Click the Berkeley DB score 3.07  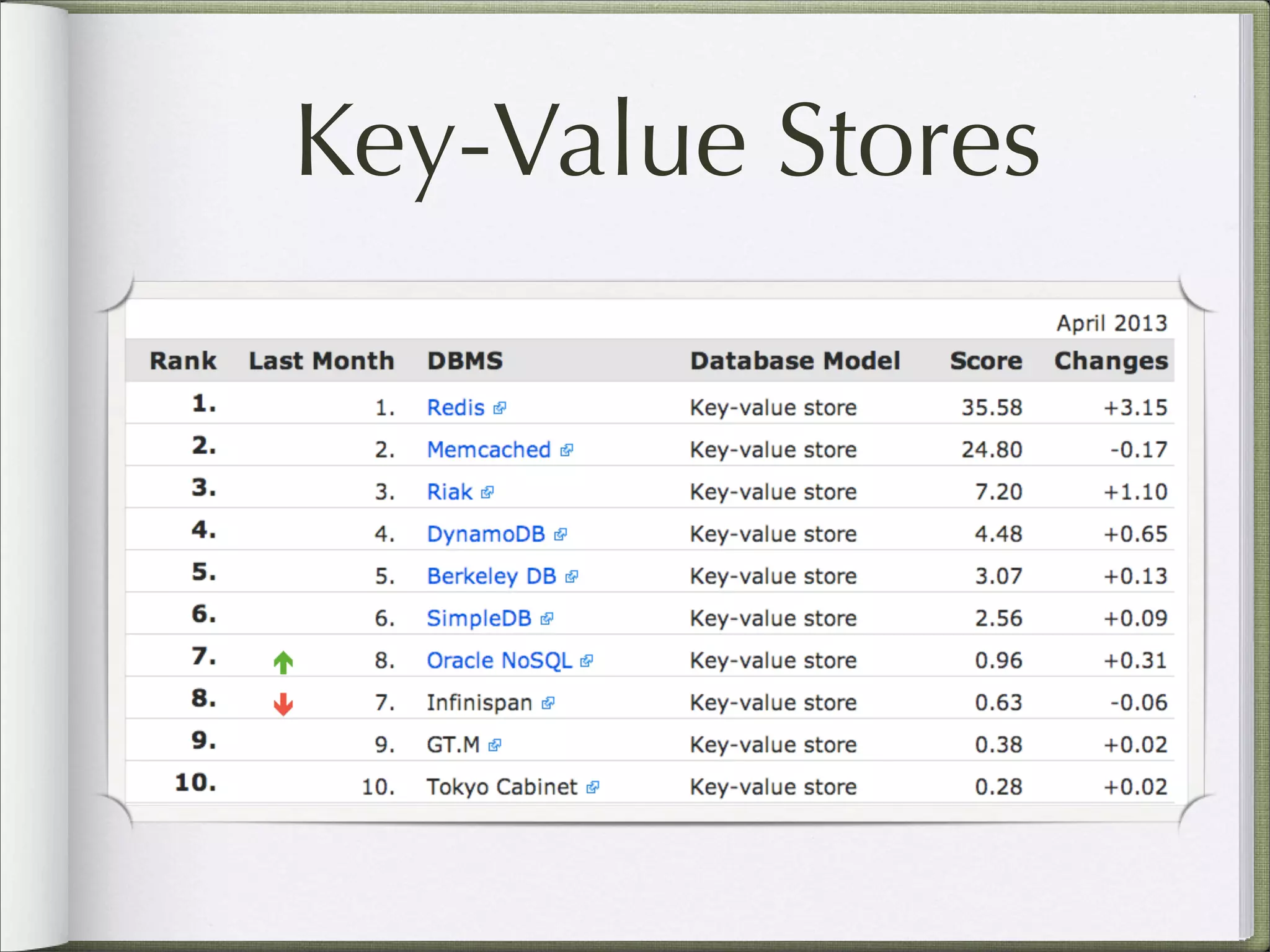coord(998,576)
